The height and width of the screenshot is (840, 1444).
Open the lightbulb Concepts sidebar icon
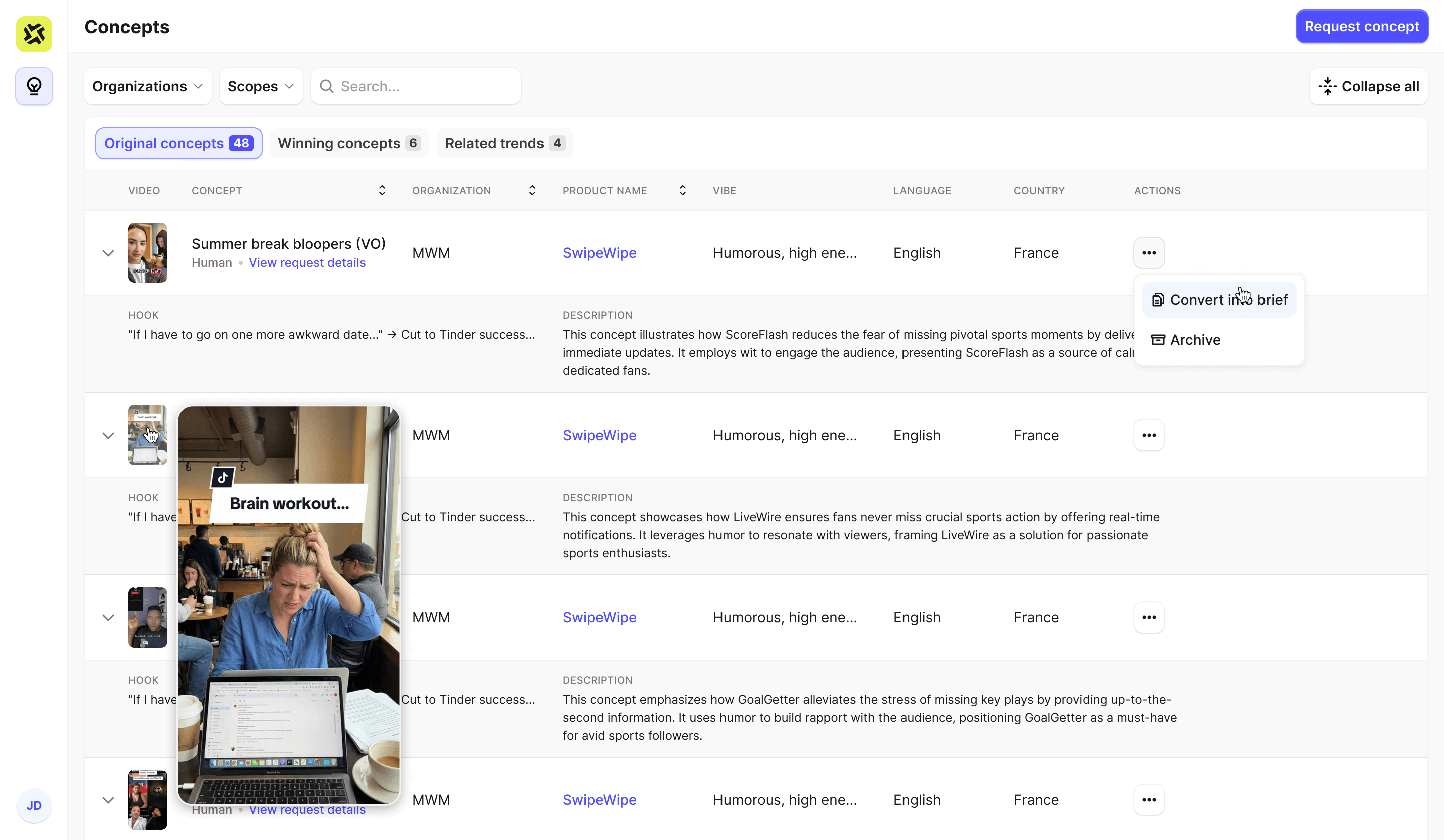[x=34, y=86]
